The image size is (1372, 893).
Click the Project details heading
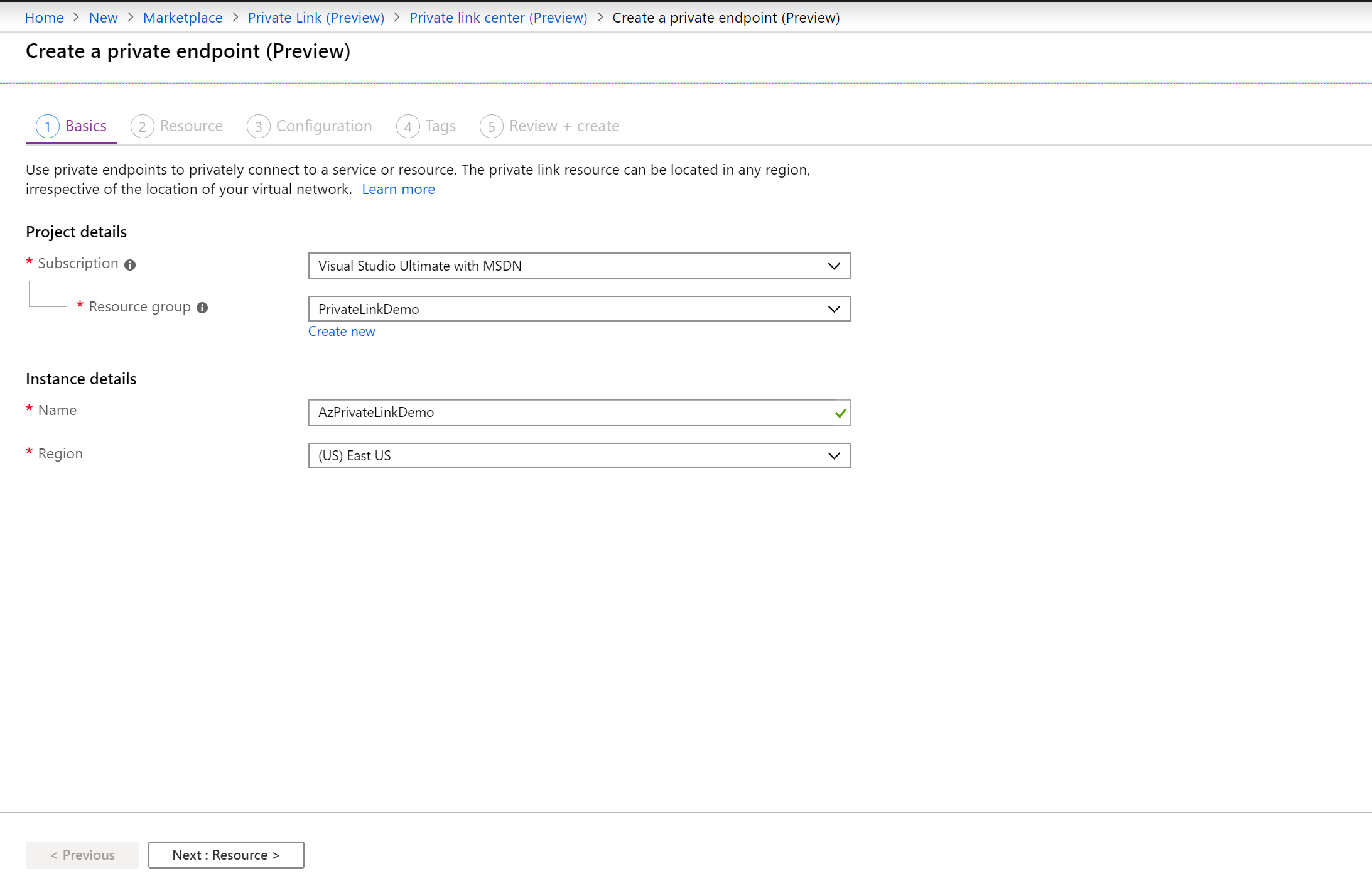click(76, 232)
